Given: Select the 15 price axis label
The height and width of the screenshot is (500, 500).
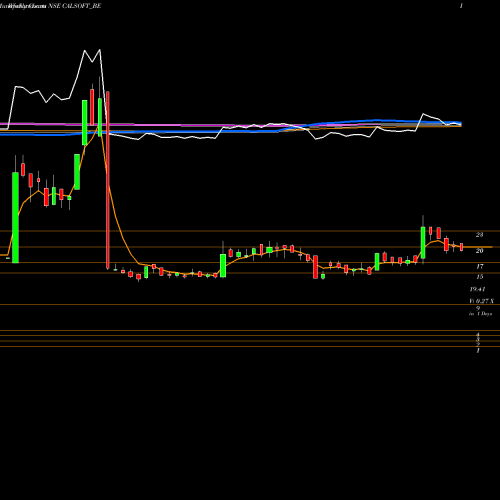Looking at the screenshot, I should tap(480, 277).
